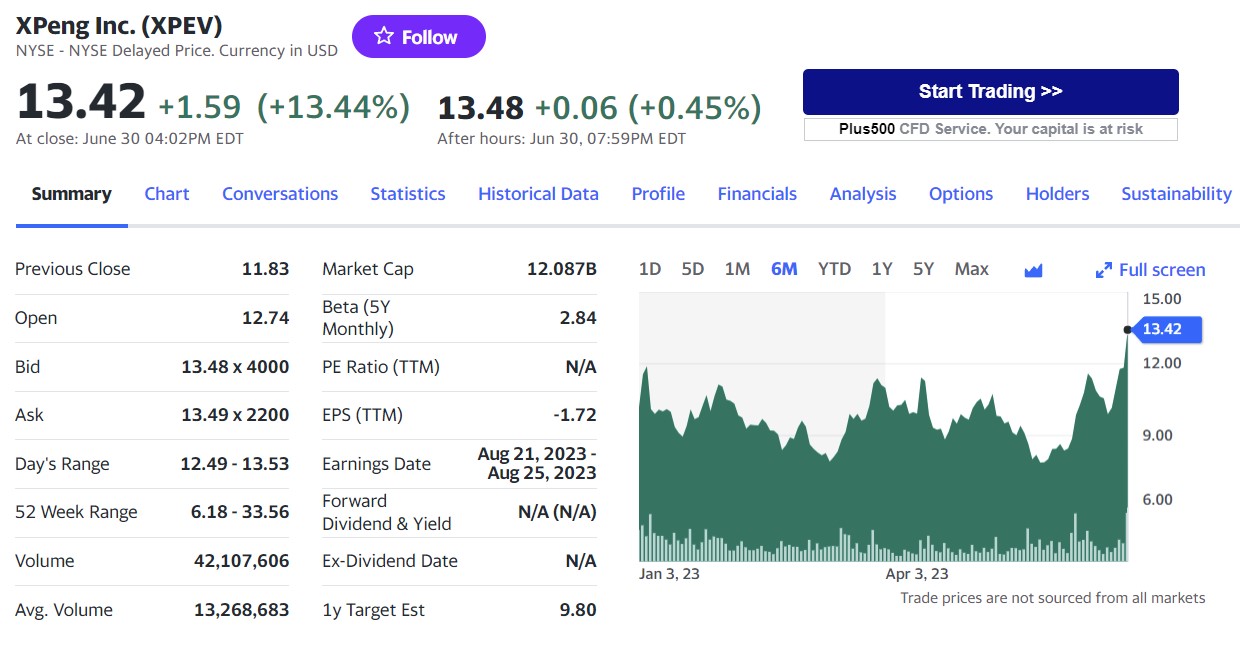Go to the Statistics tab
1240x667 pixels.
tap(408, 194)
